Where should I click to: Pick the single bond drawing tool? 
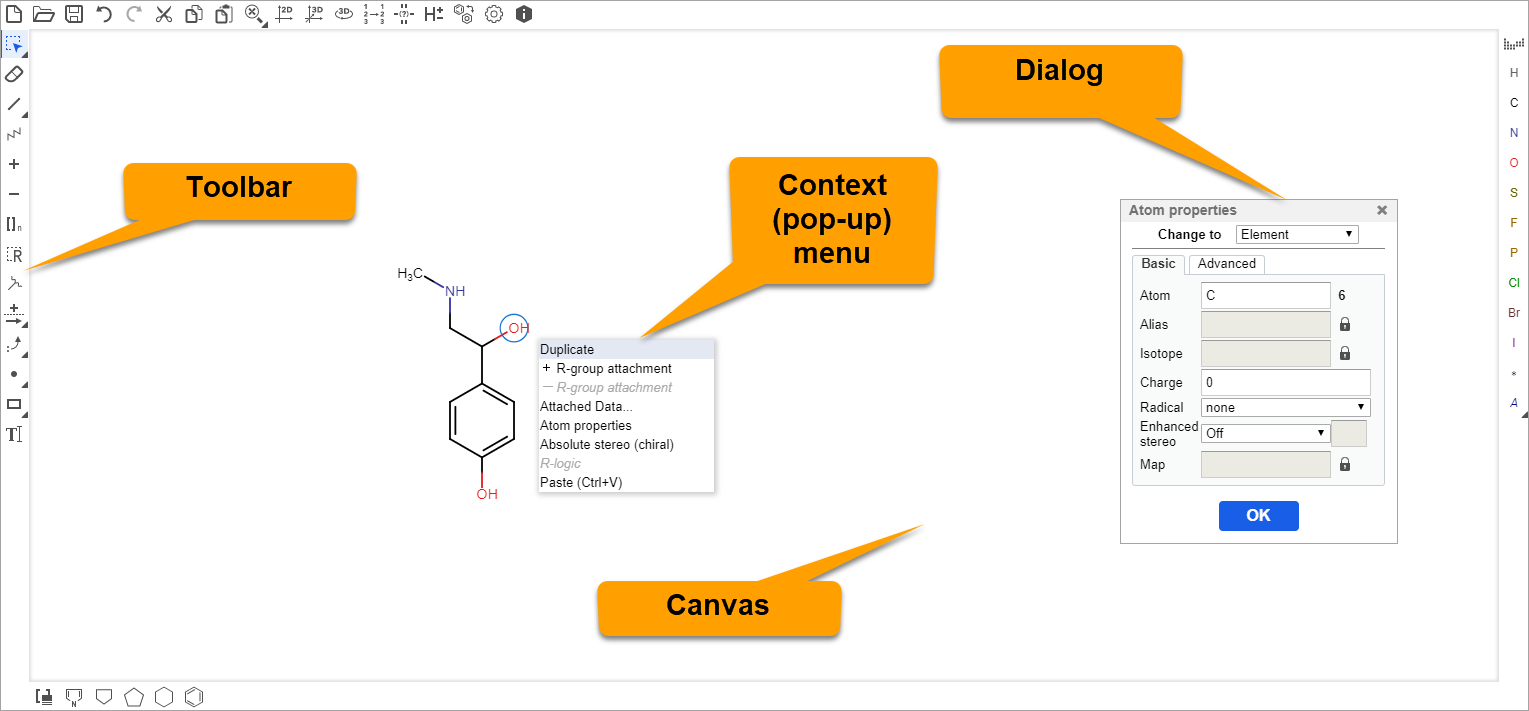pos(14,104)
